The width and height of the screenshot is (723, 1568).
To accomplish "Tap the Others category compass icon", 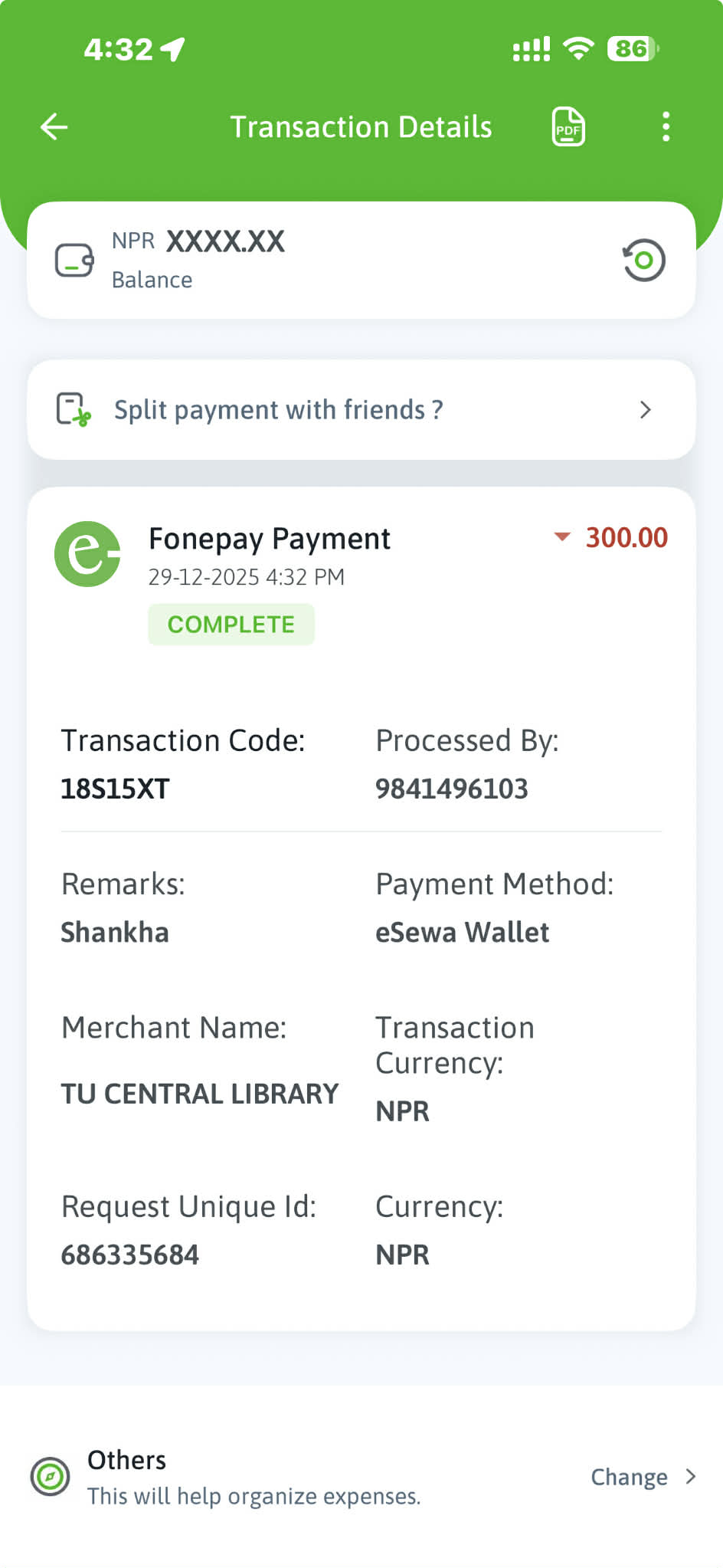I will coord(50,1476).
